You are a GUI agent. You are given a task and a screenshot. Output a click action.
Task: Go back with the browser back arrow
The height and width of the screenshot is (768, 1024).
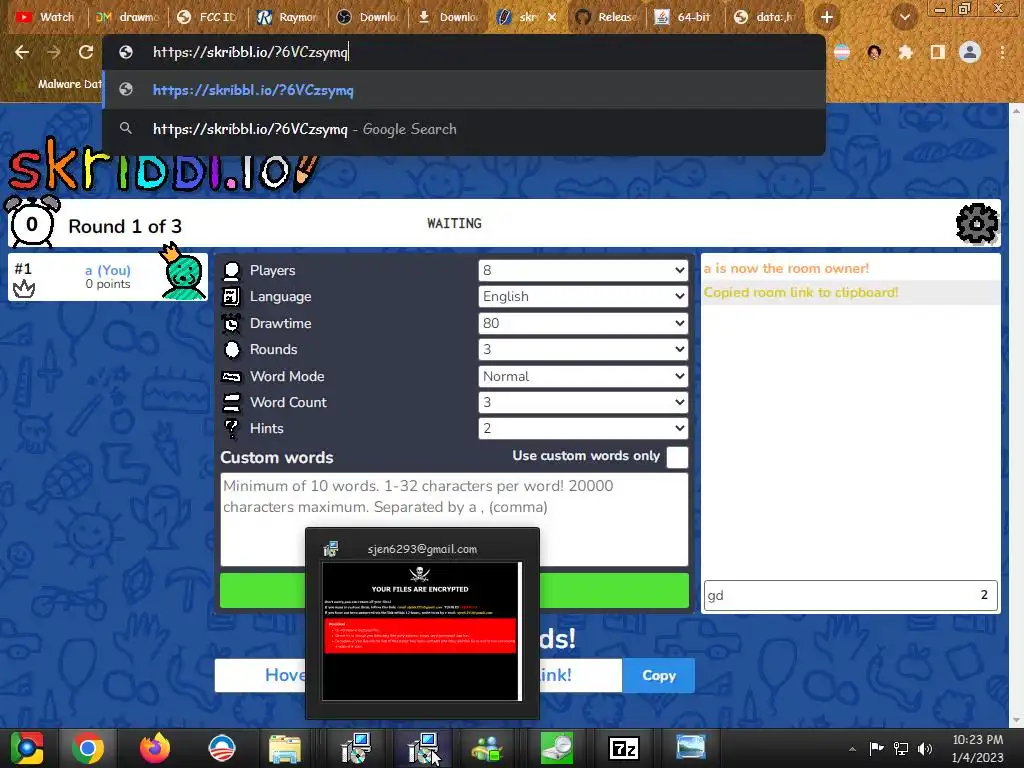pyautogui.click(x=22, y=52)
